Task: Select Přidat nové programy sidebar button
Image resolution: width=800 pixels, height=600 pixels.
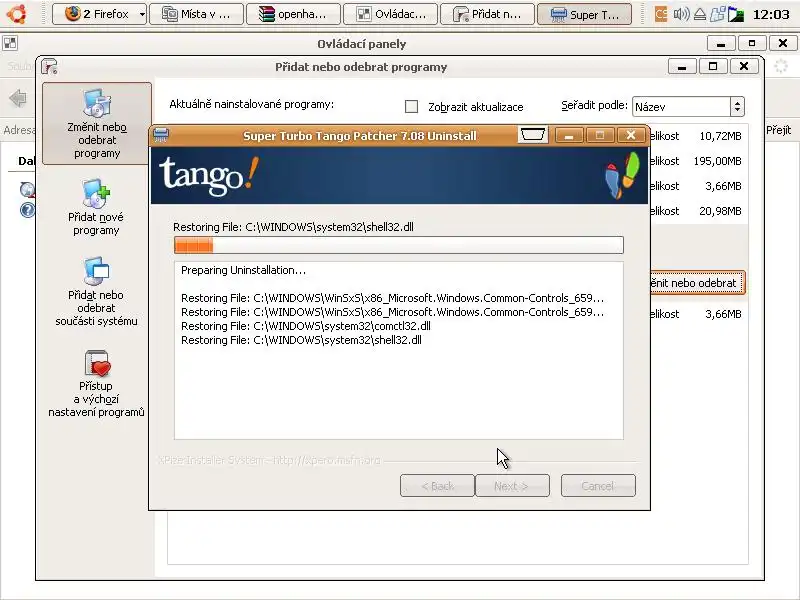Action: (x=96, y=207)
